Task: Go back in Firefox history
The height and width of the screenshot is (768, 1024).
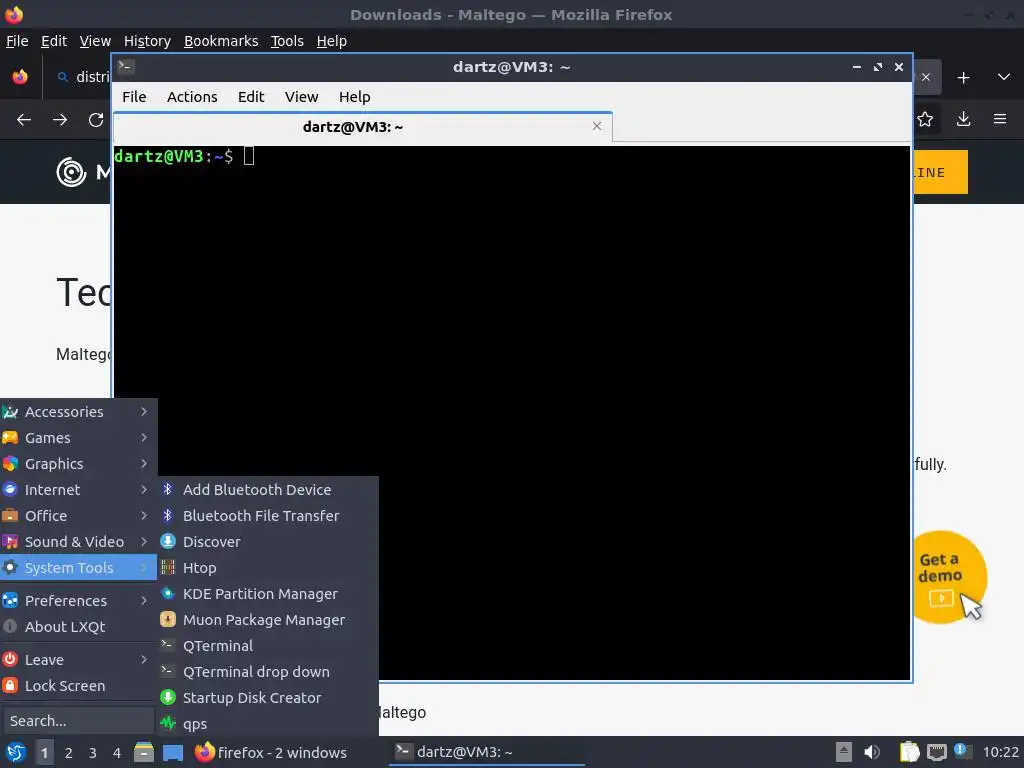Action: [x=24, y=120]
